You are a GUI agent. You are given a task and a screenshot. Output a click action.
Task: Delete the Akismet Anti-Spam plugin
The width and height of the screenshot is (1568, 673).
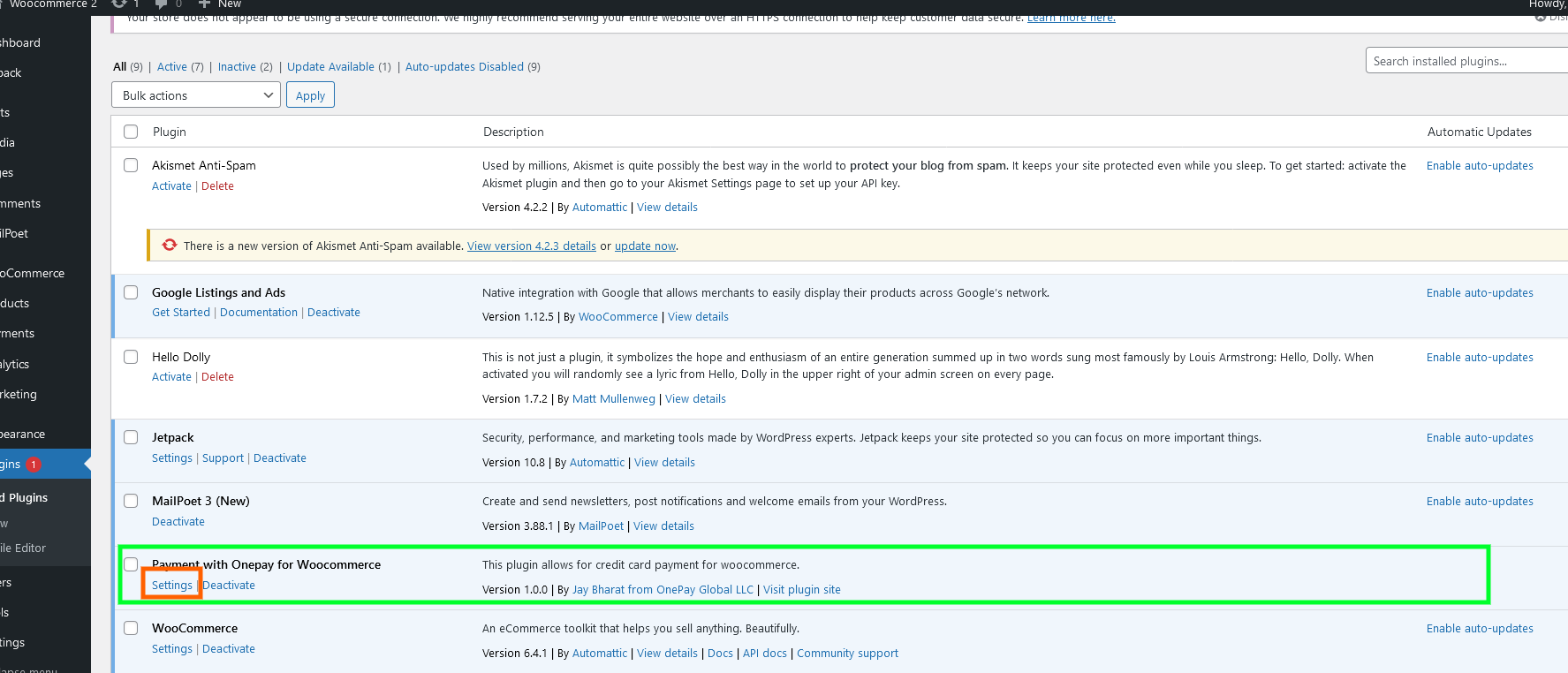point(217,186)
